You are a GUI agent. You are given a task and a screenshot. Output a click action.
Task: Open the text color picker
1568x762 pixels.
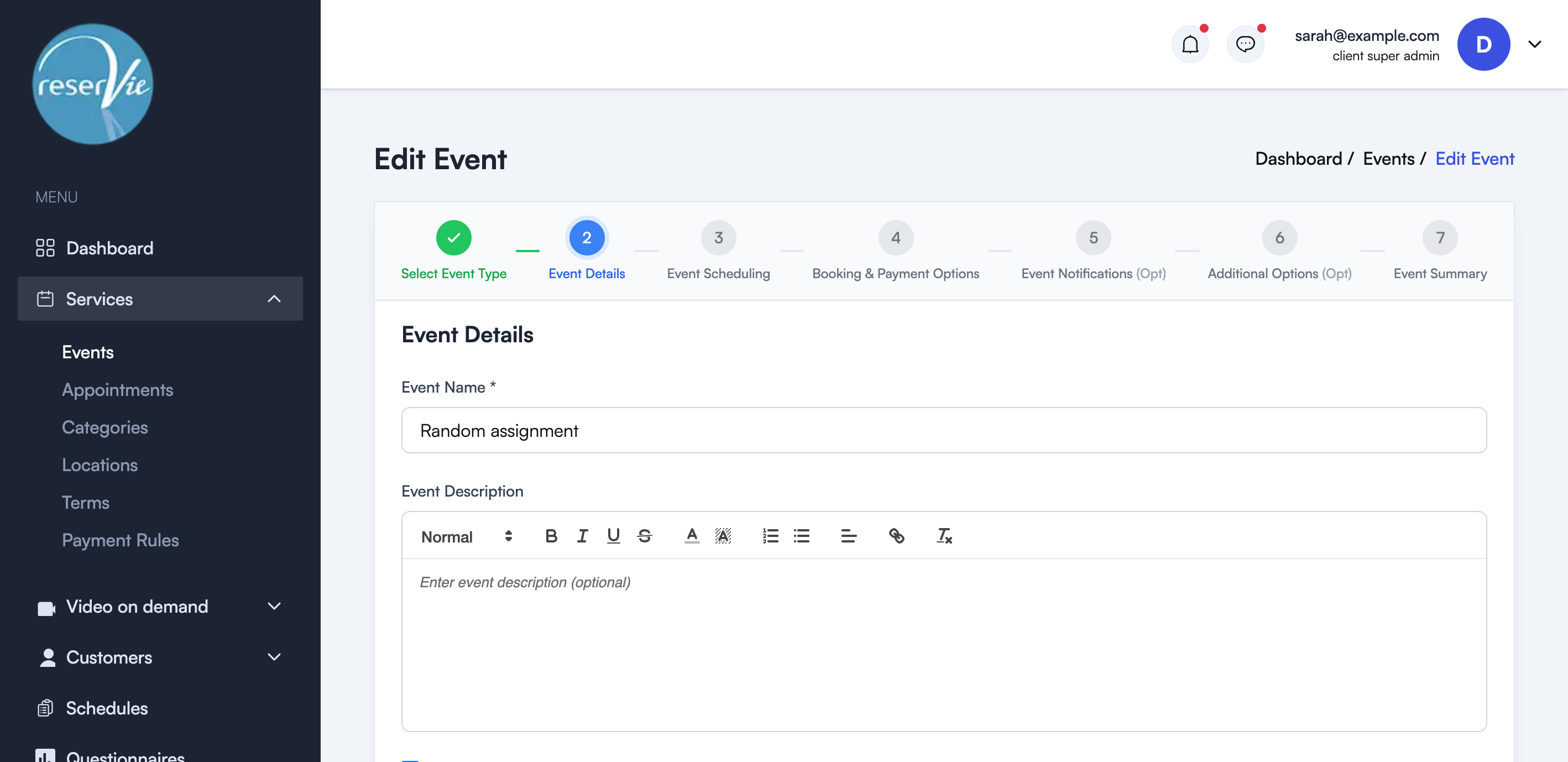click(x=692, y=536)
